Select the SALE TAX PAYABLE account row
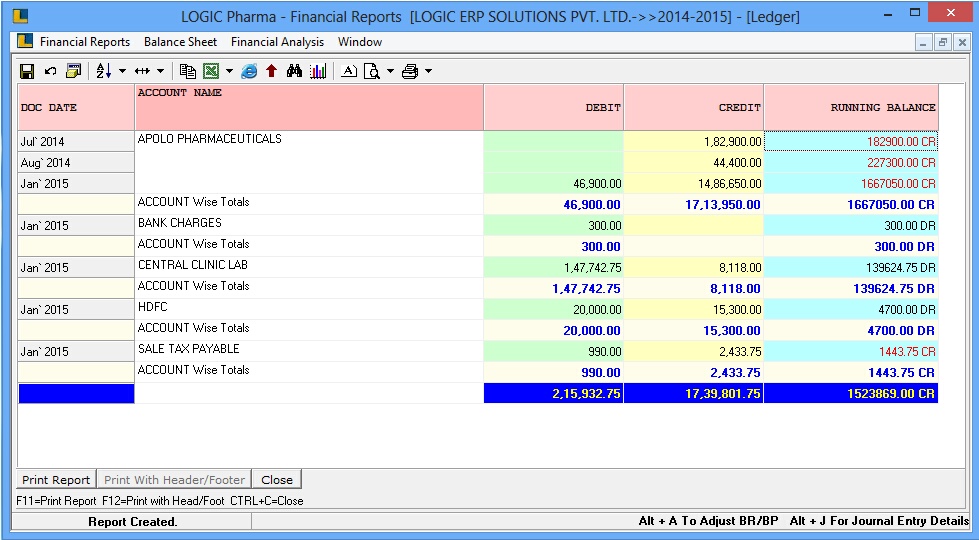The height and width of the screenshot is (540, 979). tap(309, 351)
